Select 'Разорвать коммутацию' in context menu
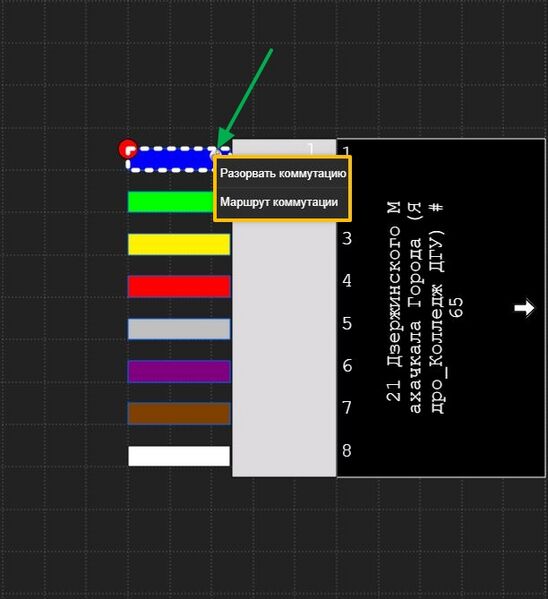548x599 pixels. pyautogui.click(x=282, y=173)
